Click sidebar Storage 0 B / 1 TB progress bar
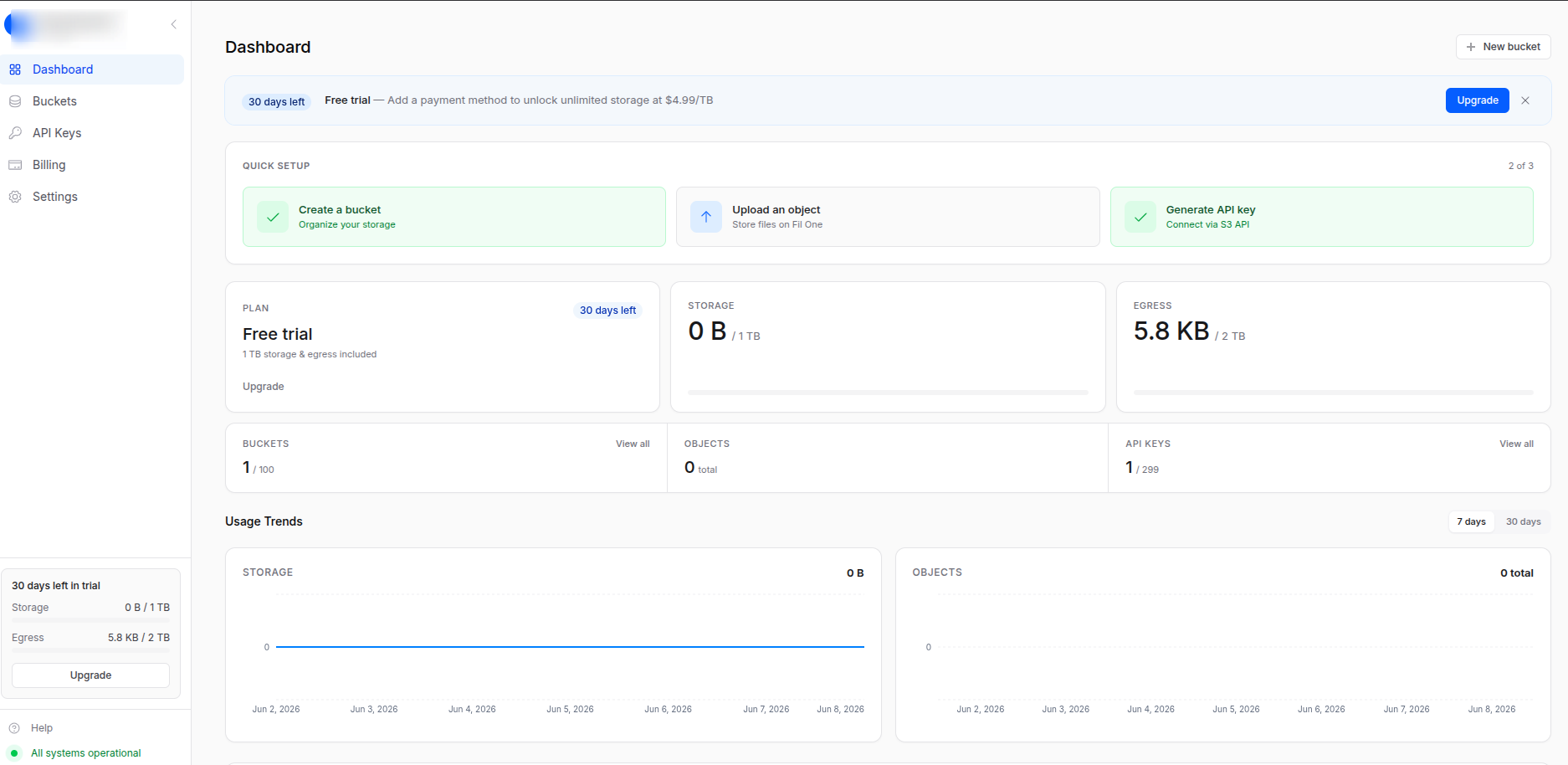Viewport: 1568px width, 765px height. pyautogui.click(x=90, y=621)
